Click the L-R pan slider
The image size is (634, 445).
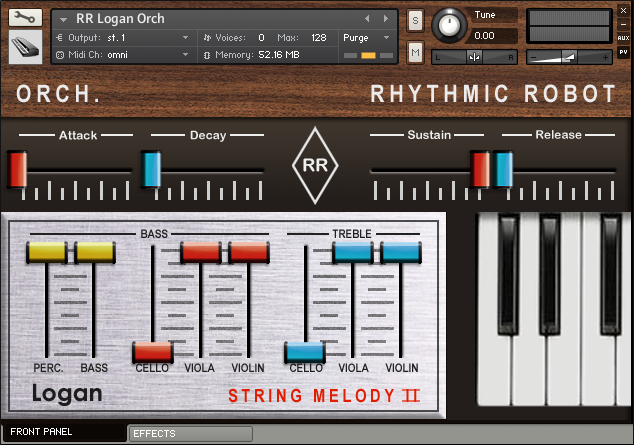(x=474, y=57)
